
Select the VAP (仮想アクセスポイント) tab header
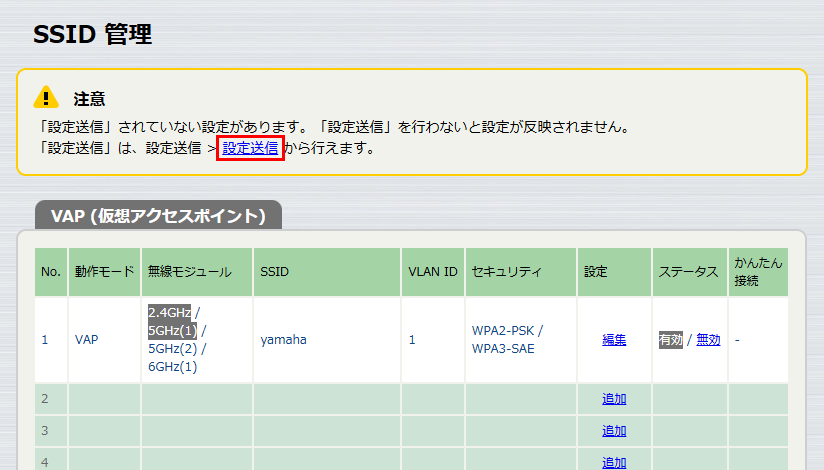[x=158, y=216]
